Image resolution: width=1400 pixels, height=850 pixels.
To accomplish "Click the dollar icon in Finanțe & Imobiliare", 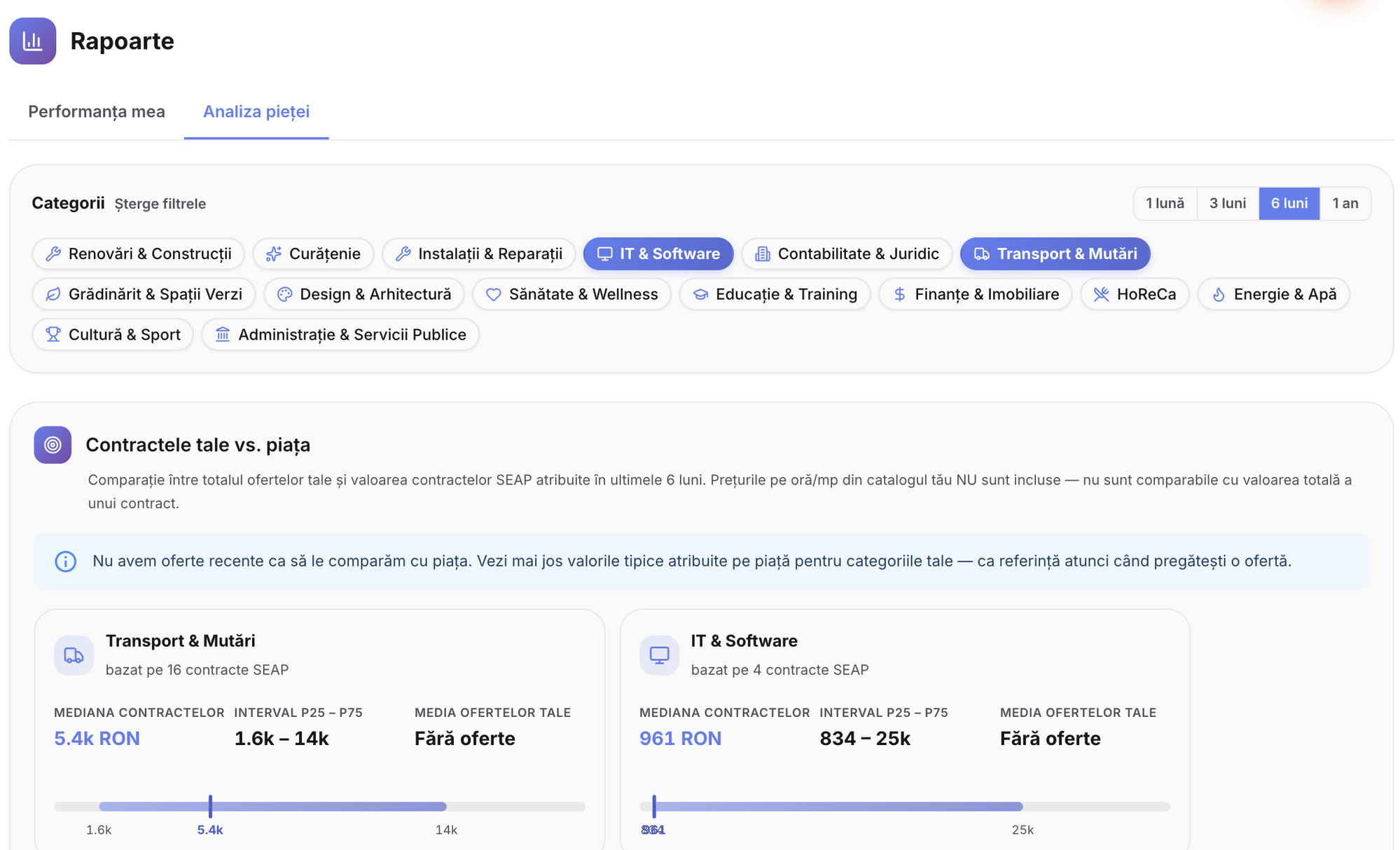I will coord(900,295).
